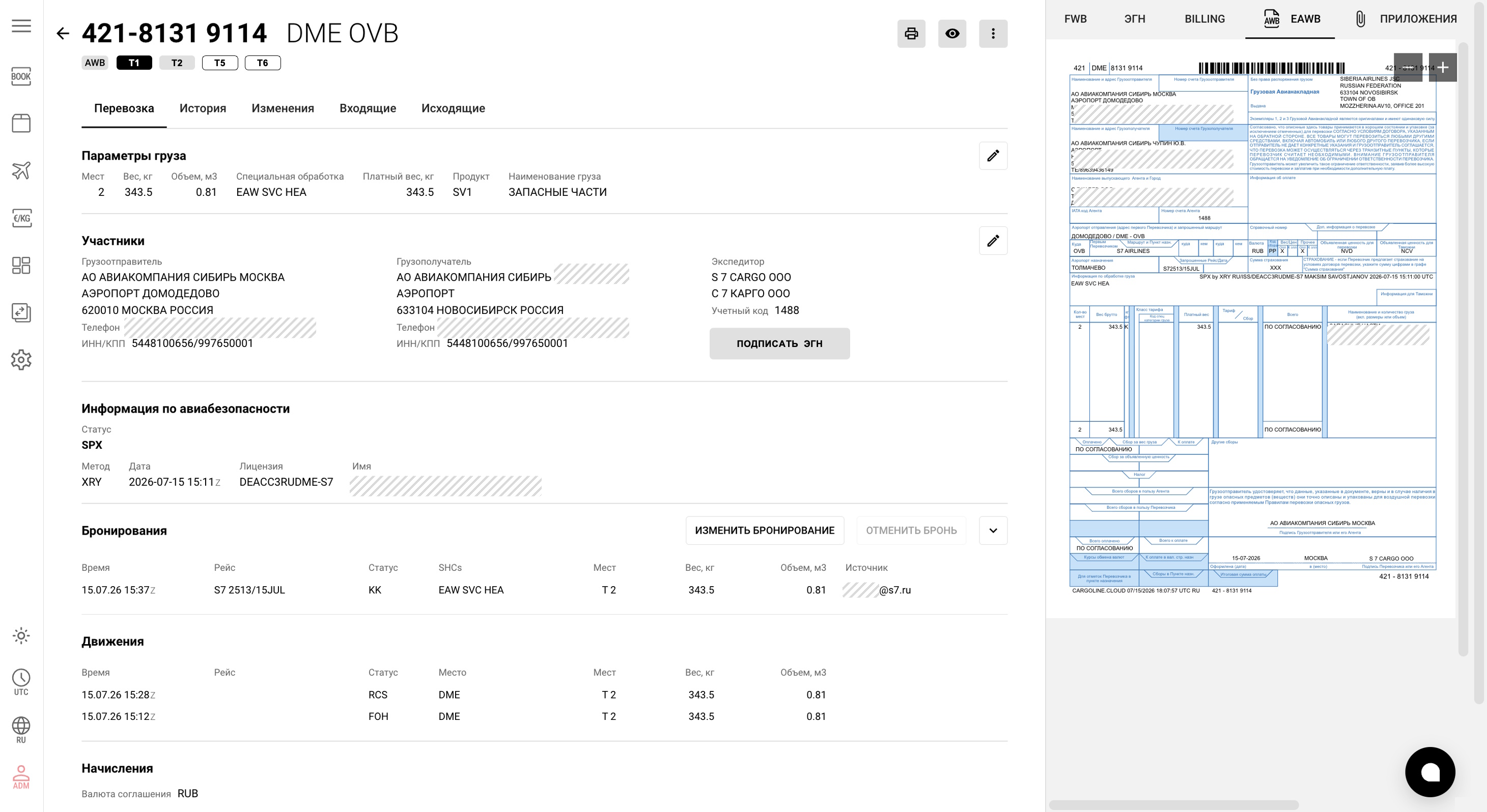Click the forwarder account code 1488

pyautogui.click(x=787, y=310)
